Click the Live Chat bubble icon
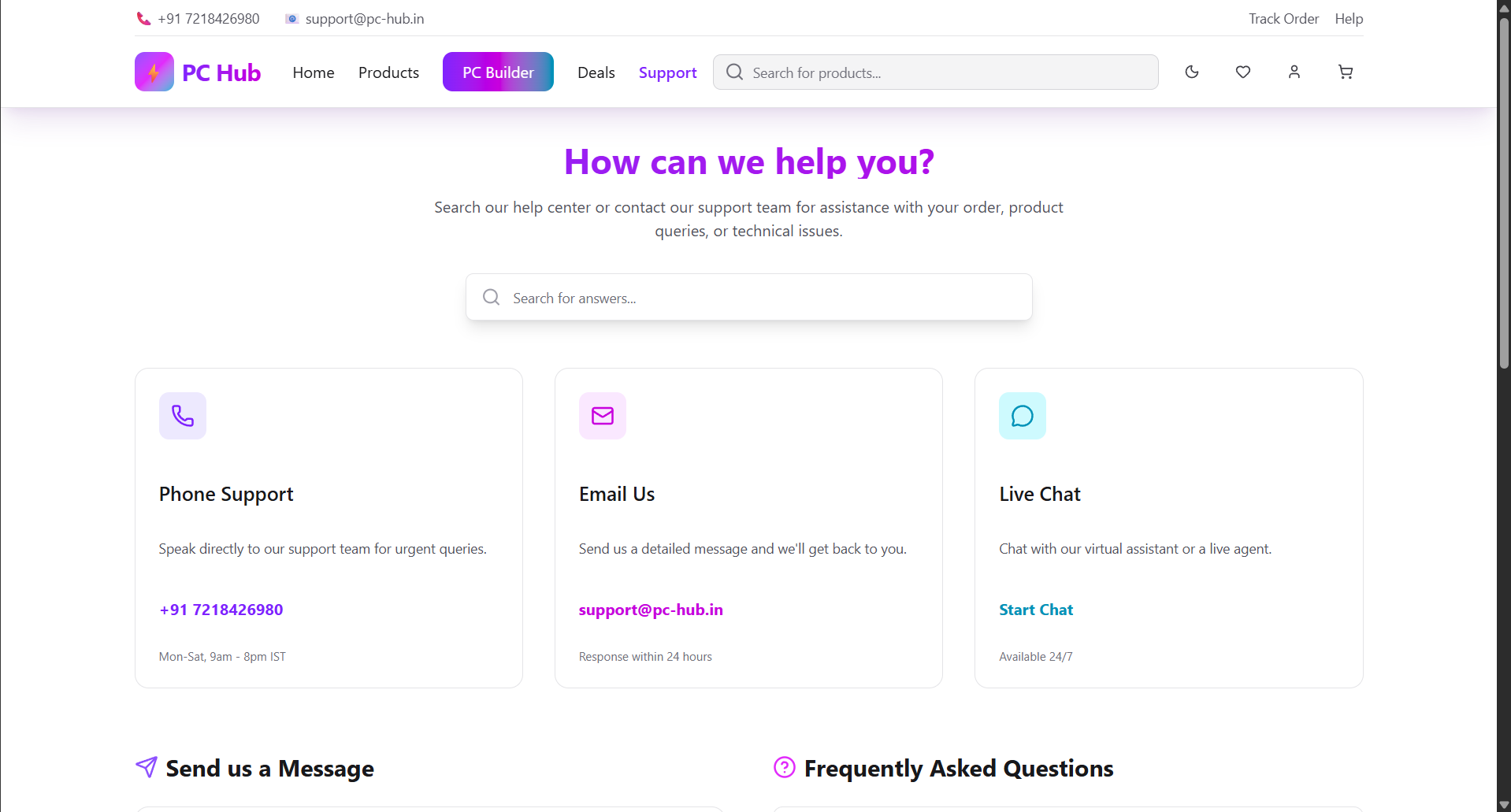This screenshot has width=1511, height=812. pos(1023,416)
